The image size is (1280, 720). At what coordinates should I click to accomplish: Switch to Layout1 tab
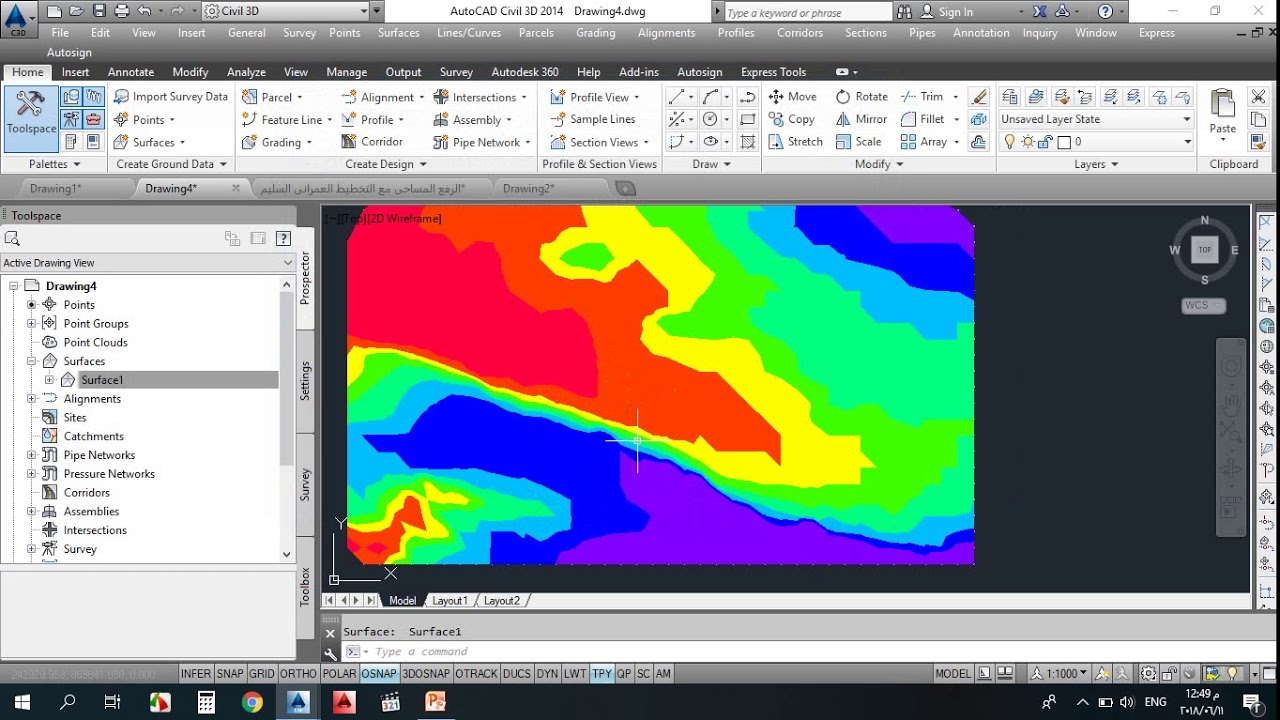tap(450, 601)
